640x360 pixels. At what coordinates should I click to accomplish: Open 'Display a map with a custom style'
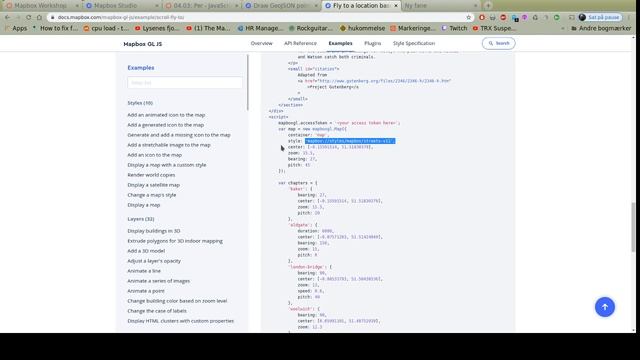click(167, 165)
